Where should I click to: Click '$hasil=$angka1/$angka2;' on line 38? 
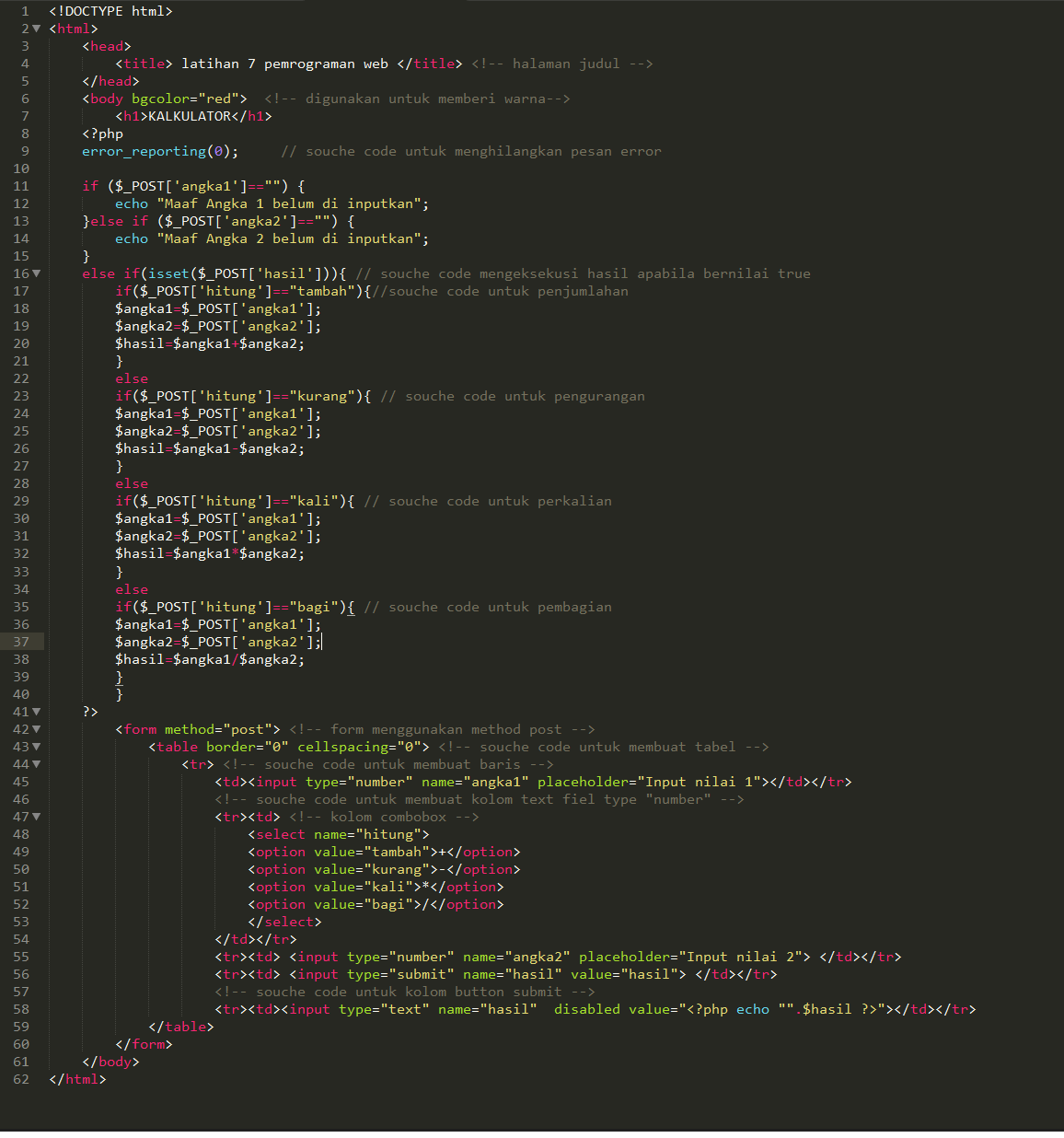coord(210,659)
